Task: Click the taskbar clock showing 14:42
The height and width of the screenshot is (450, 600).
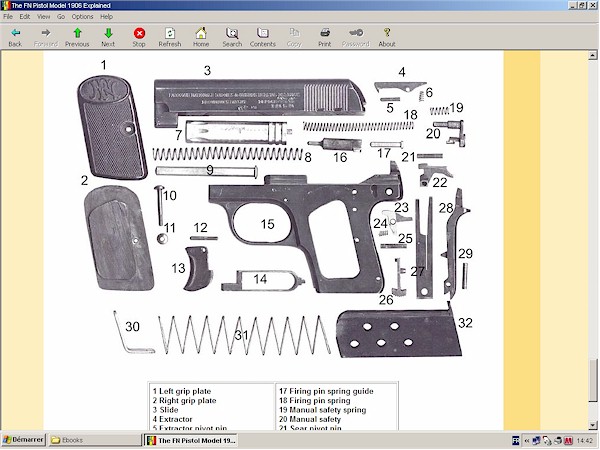Action: pyautogui.click(x=585, y=441)
